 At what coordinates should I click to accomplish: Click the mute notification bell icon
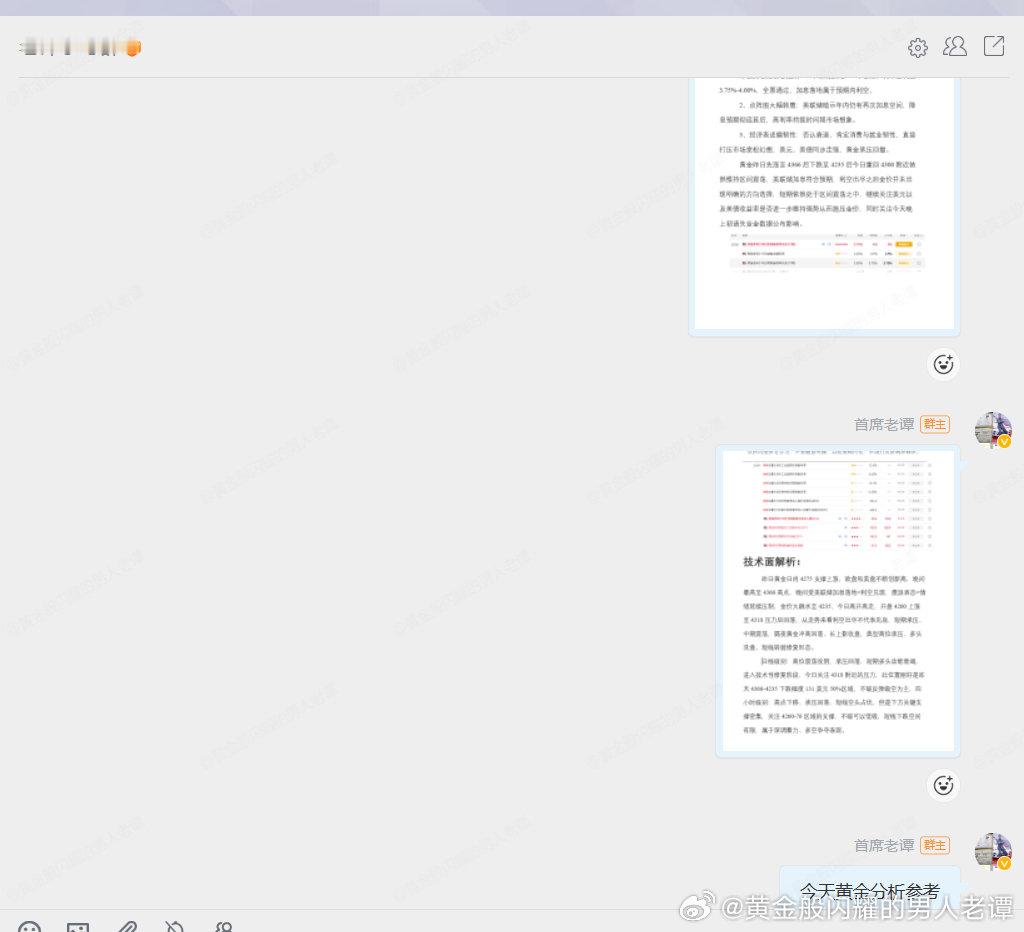(x=174, y=926)
